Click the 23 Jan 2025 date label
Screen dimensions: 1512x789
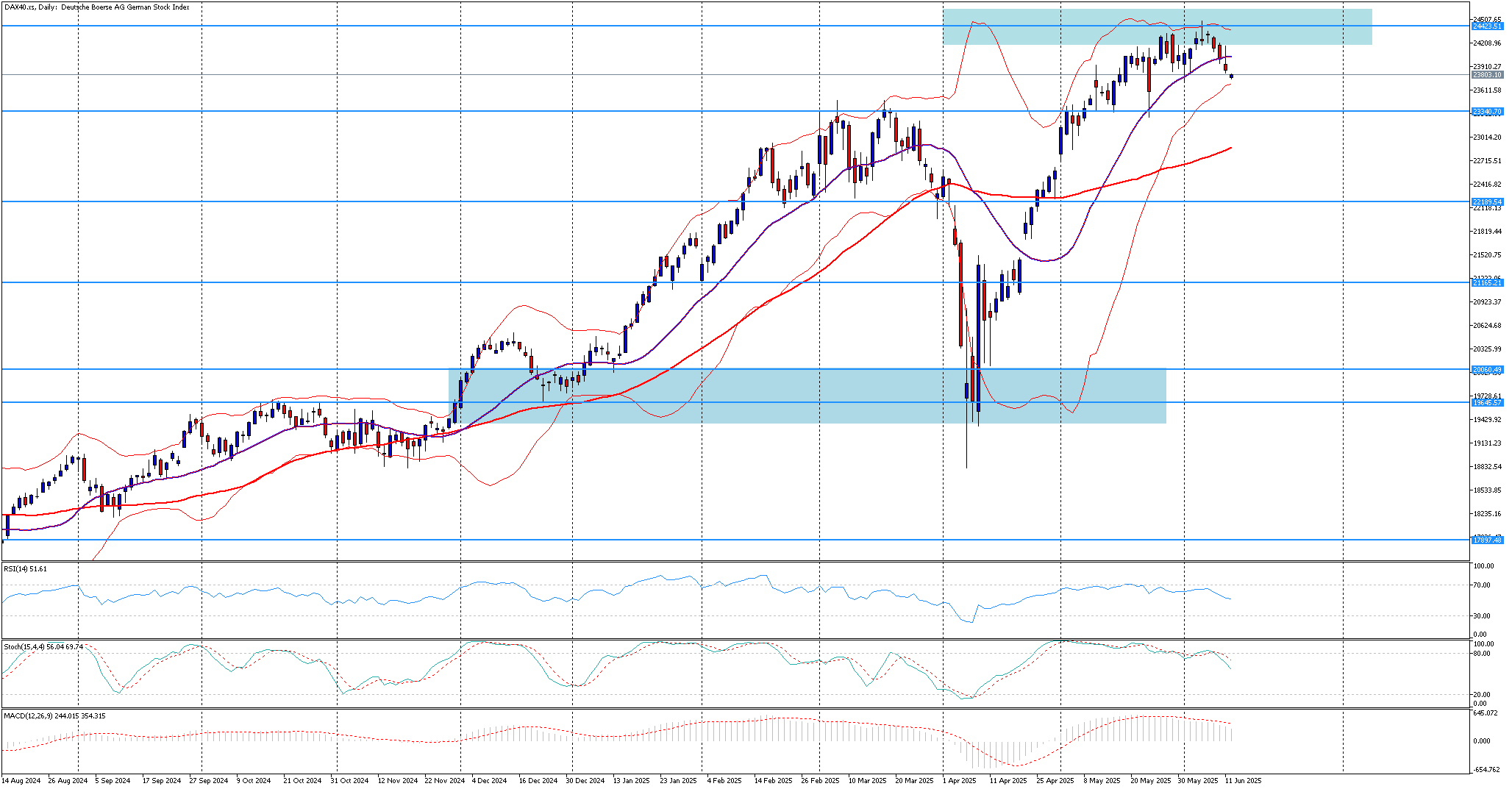tap(678, 781)
